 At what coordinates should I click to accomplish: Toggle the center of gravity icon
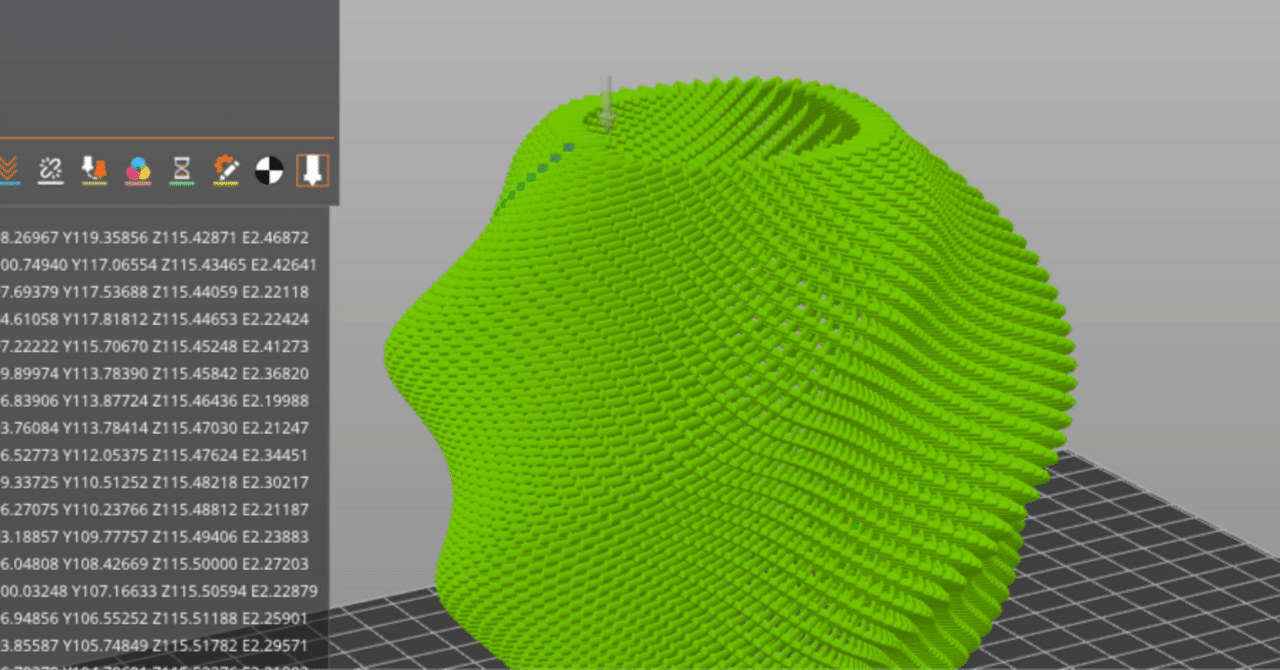[269, 170]
